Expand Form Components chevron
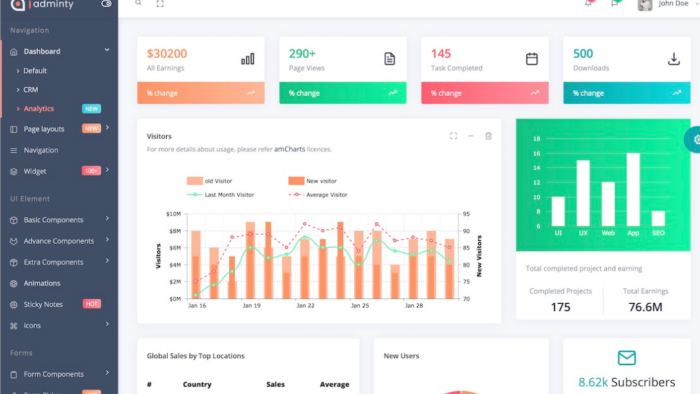This screenshot has width=700, height=394. [107, 373]
